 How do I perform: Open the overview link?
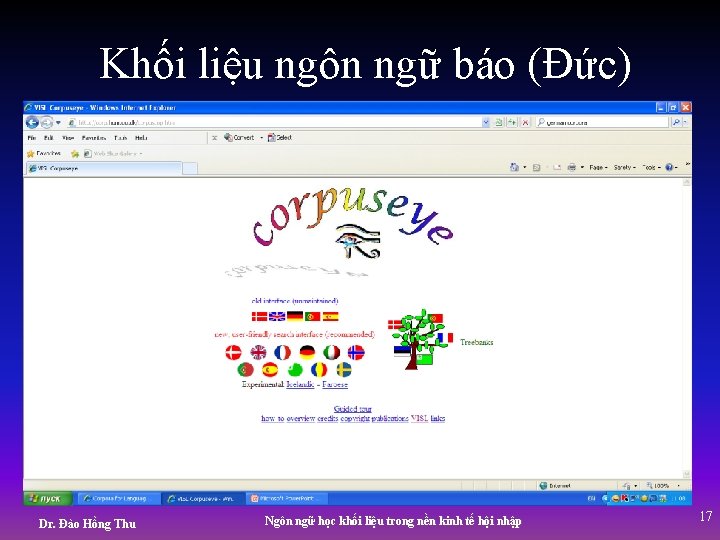click(301, 418)
